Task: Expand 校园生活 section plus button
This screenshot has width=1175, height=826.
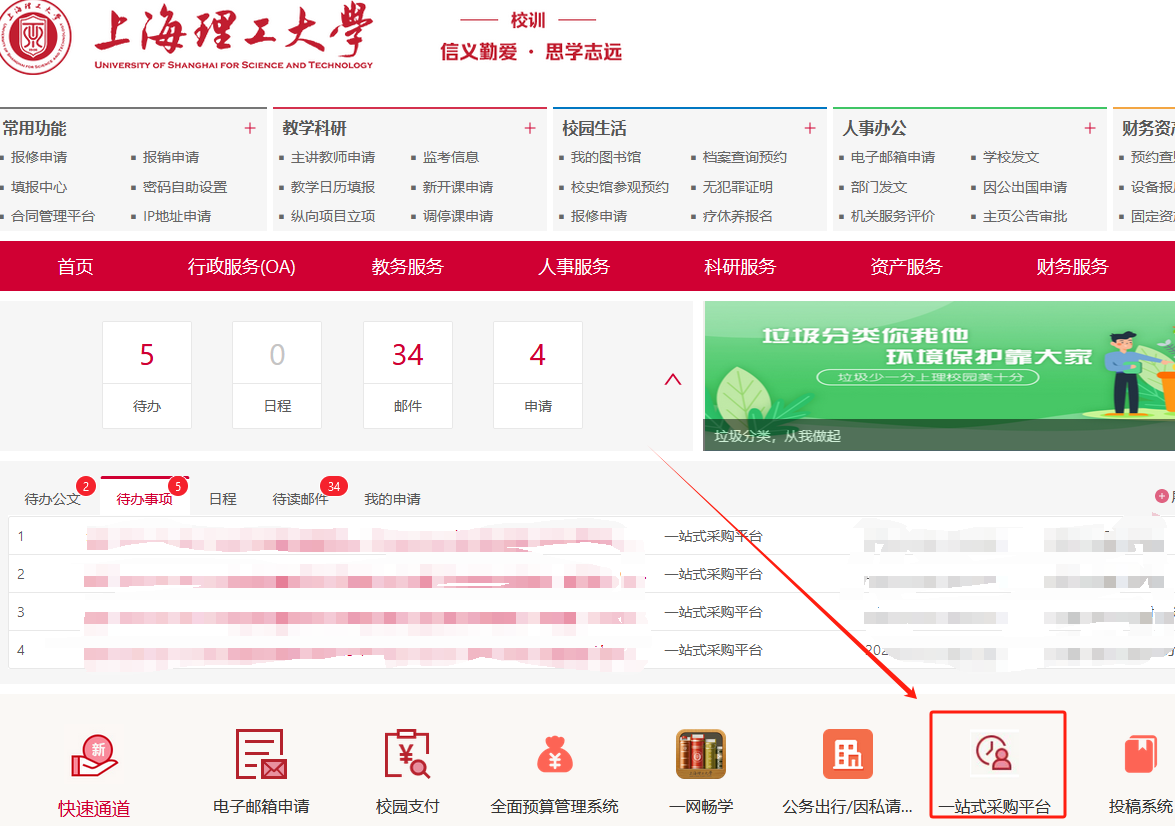Action: pyautogui.click(x=810, y=128)
